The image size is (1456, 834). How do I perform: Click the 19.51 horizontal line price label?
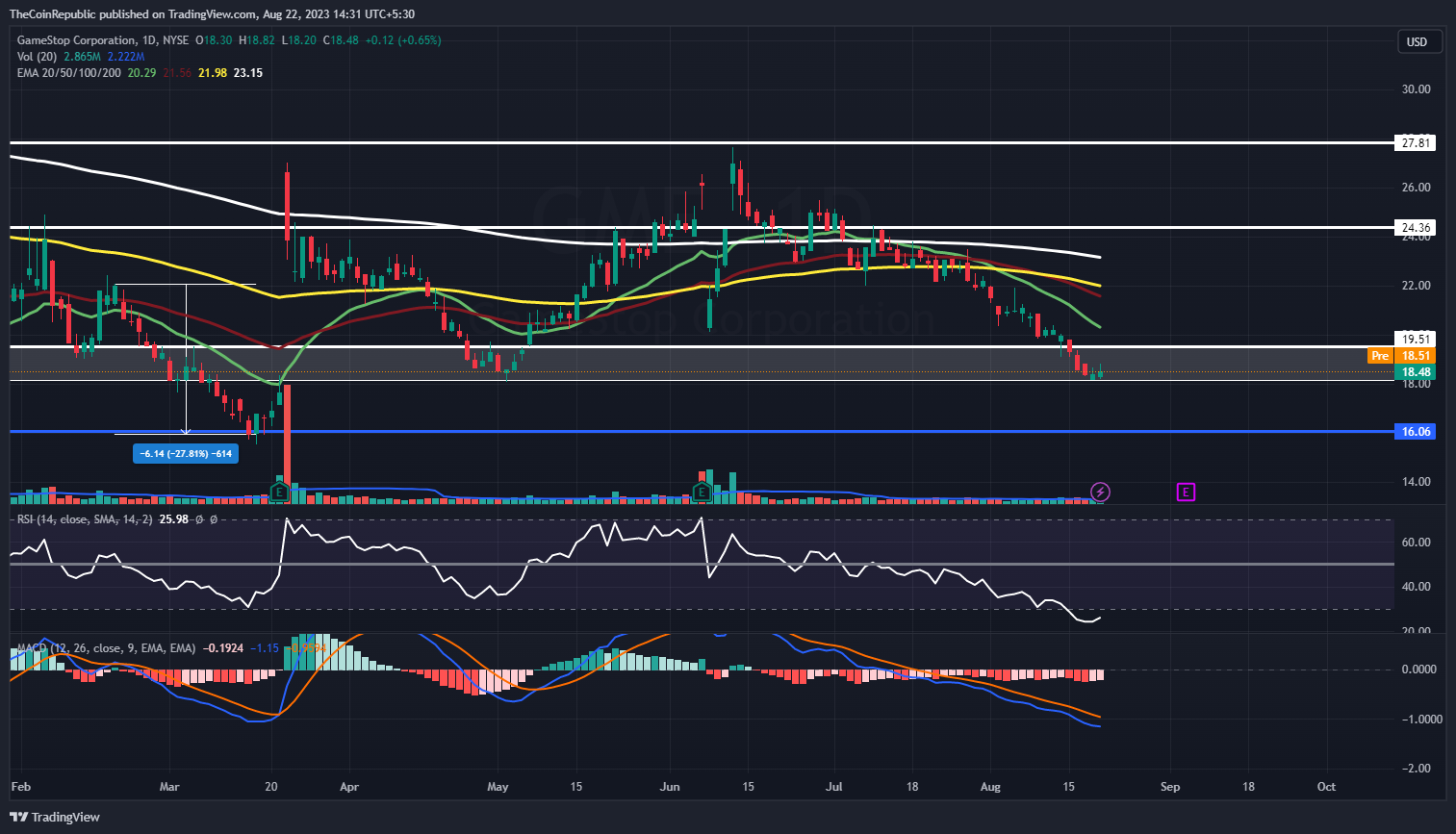tap(1417, 339)
